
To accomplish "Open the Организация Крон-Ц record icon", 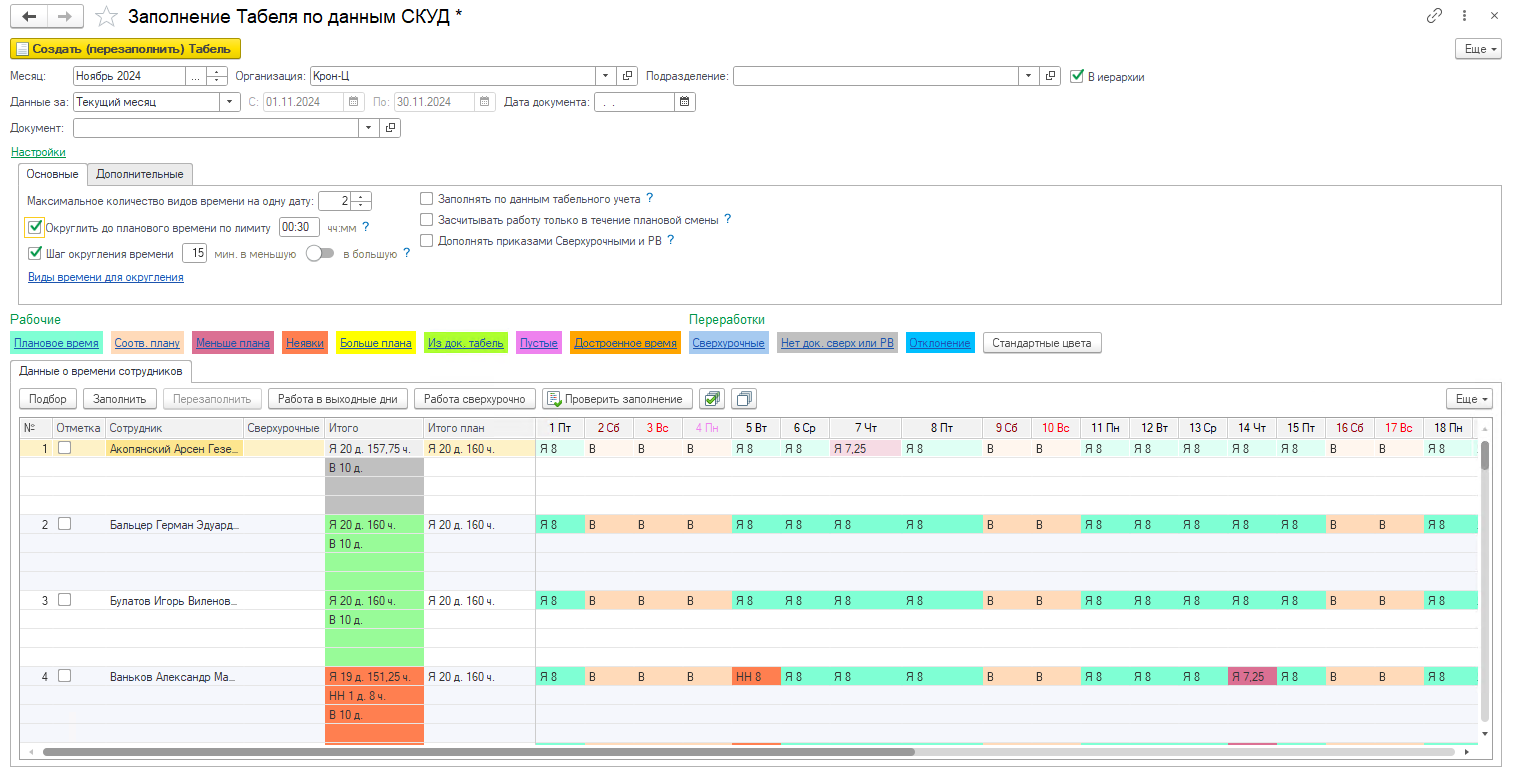I will coord(628,76).
